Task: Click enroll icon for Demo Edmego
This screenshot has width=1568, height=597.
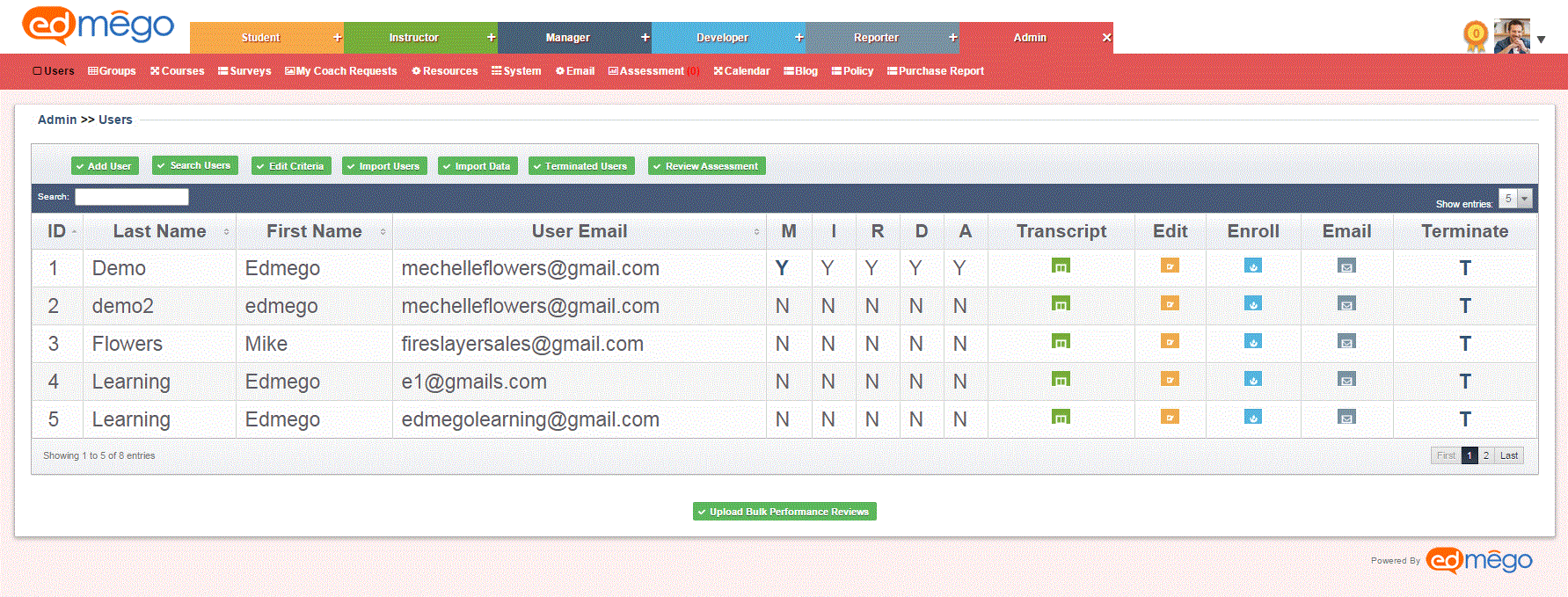Action: (x=1253, y=266)
